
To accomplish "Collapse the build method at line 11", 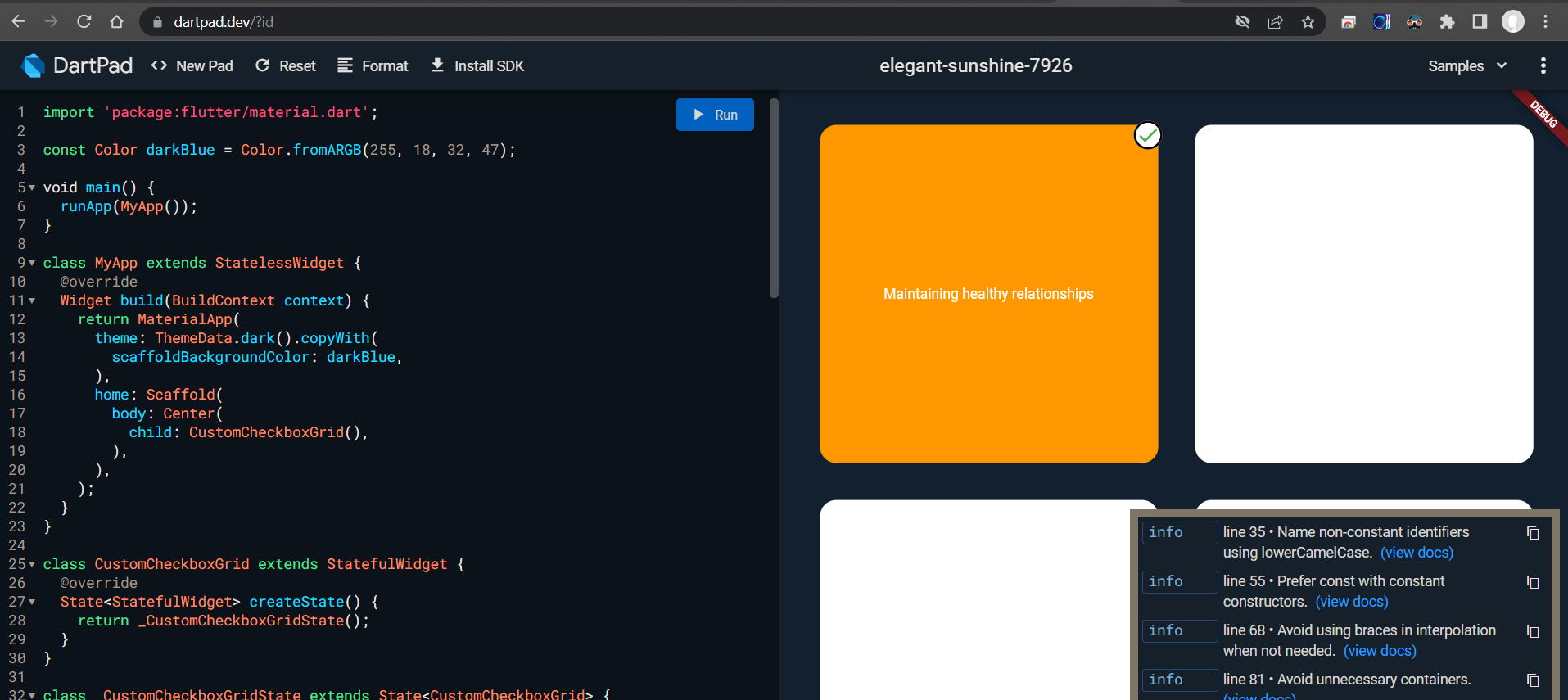I will coord(32,300).
